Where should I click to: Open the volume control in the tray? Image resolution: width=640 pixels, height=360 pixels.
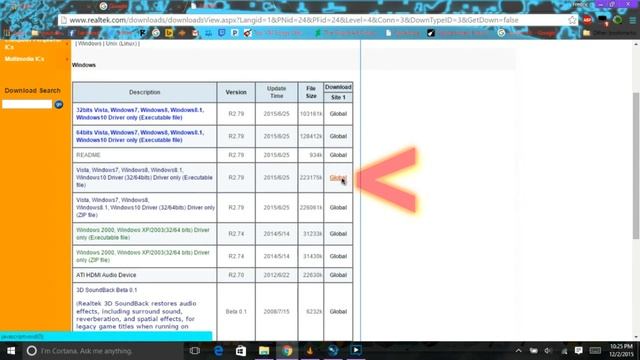click(548, 351)
